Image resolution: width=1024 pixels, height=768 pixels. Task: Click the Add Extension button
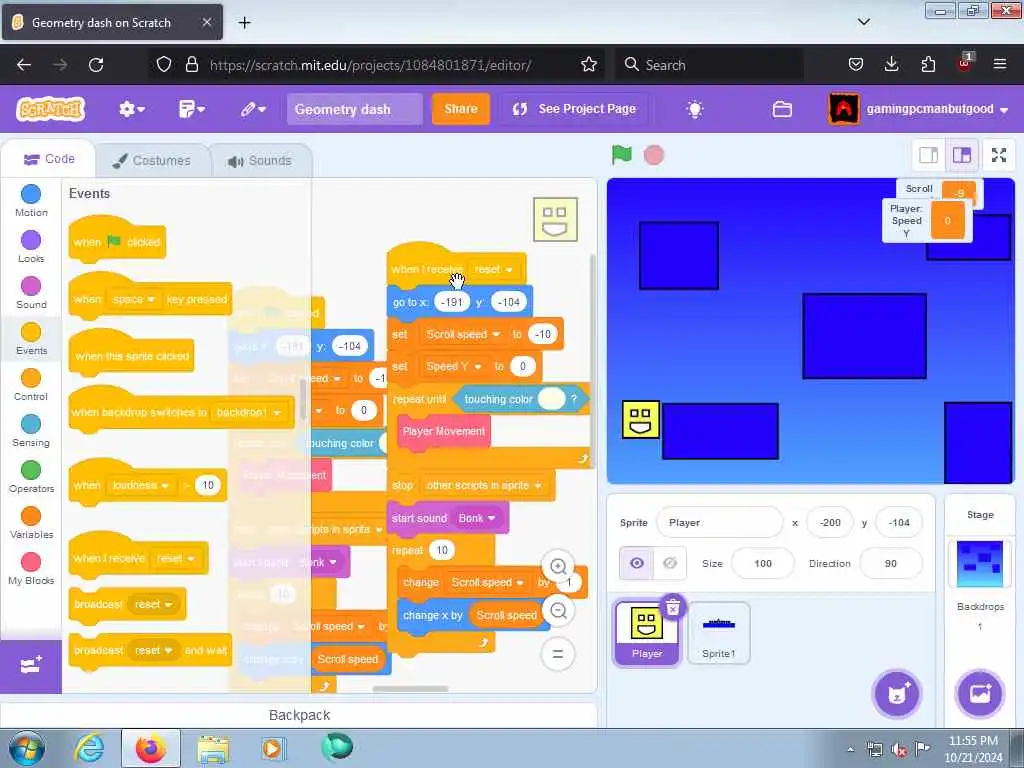point(31,665)
